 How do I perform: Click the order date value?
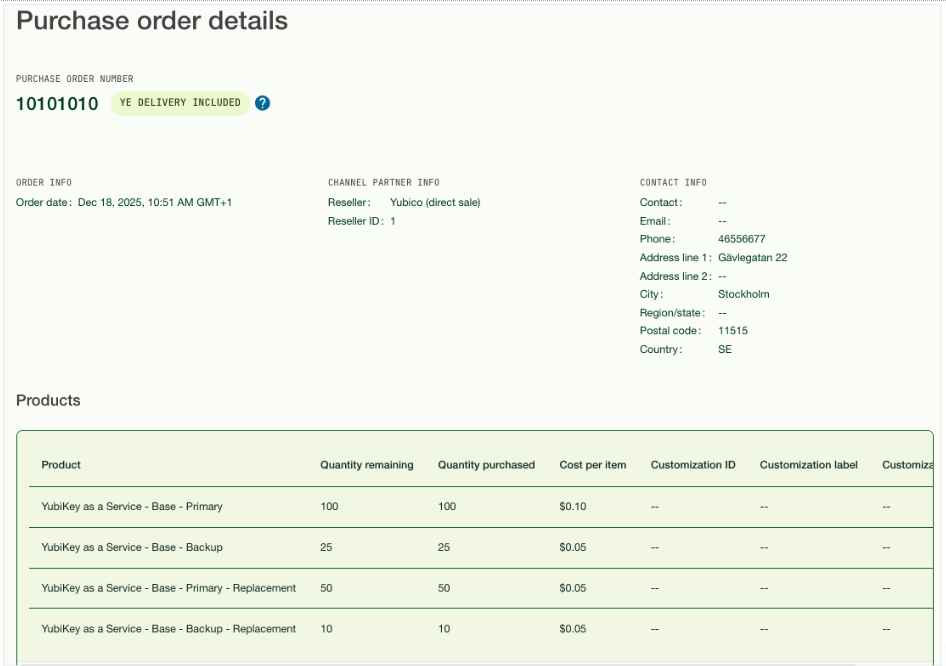coord(155,203)
